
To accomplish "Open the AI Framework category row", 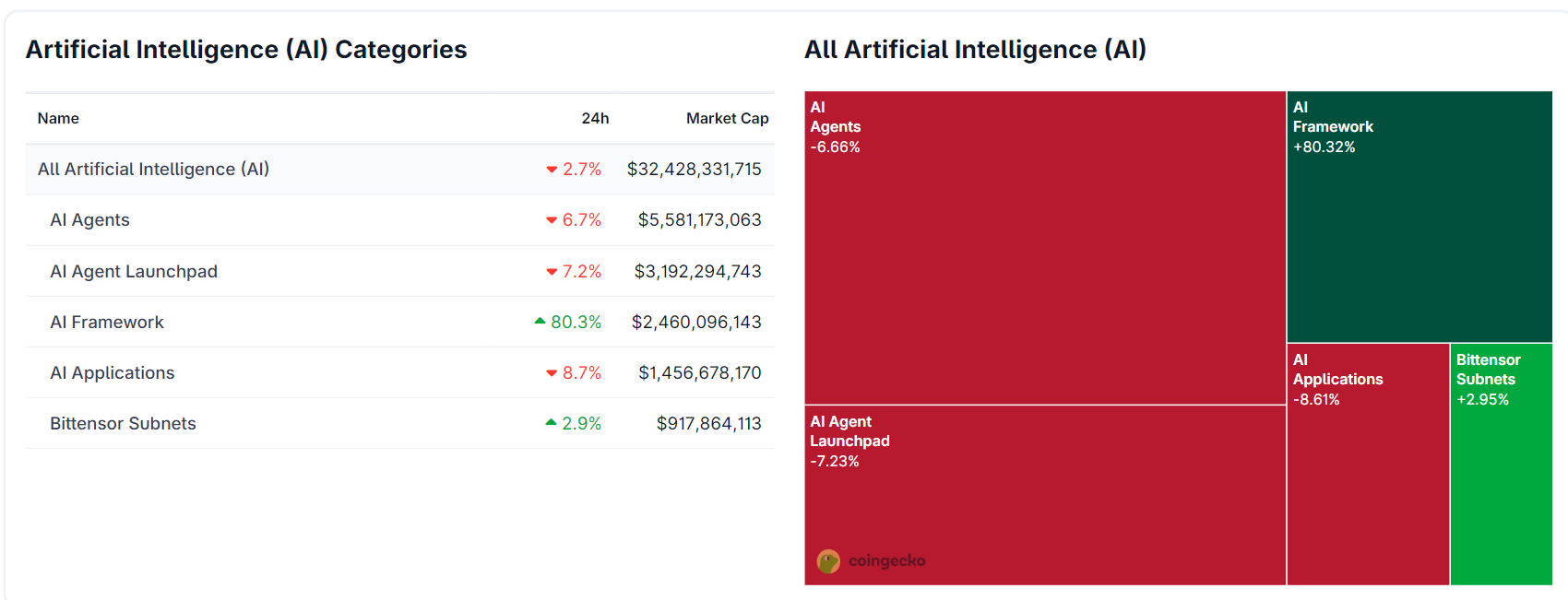I will 107,322.
